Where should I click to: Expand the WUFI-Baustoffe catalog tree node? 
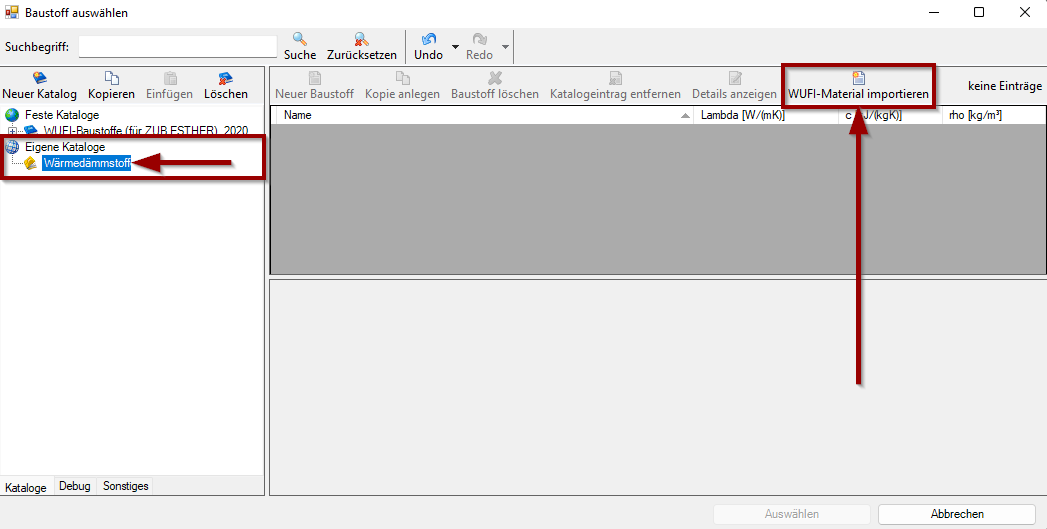12,131
